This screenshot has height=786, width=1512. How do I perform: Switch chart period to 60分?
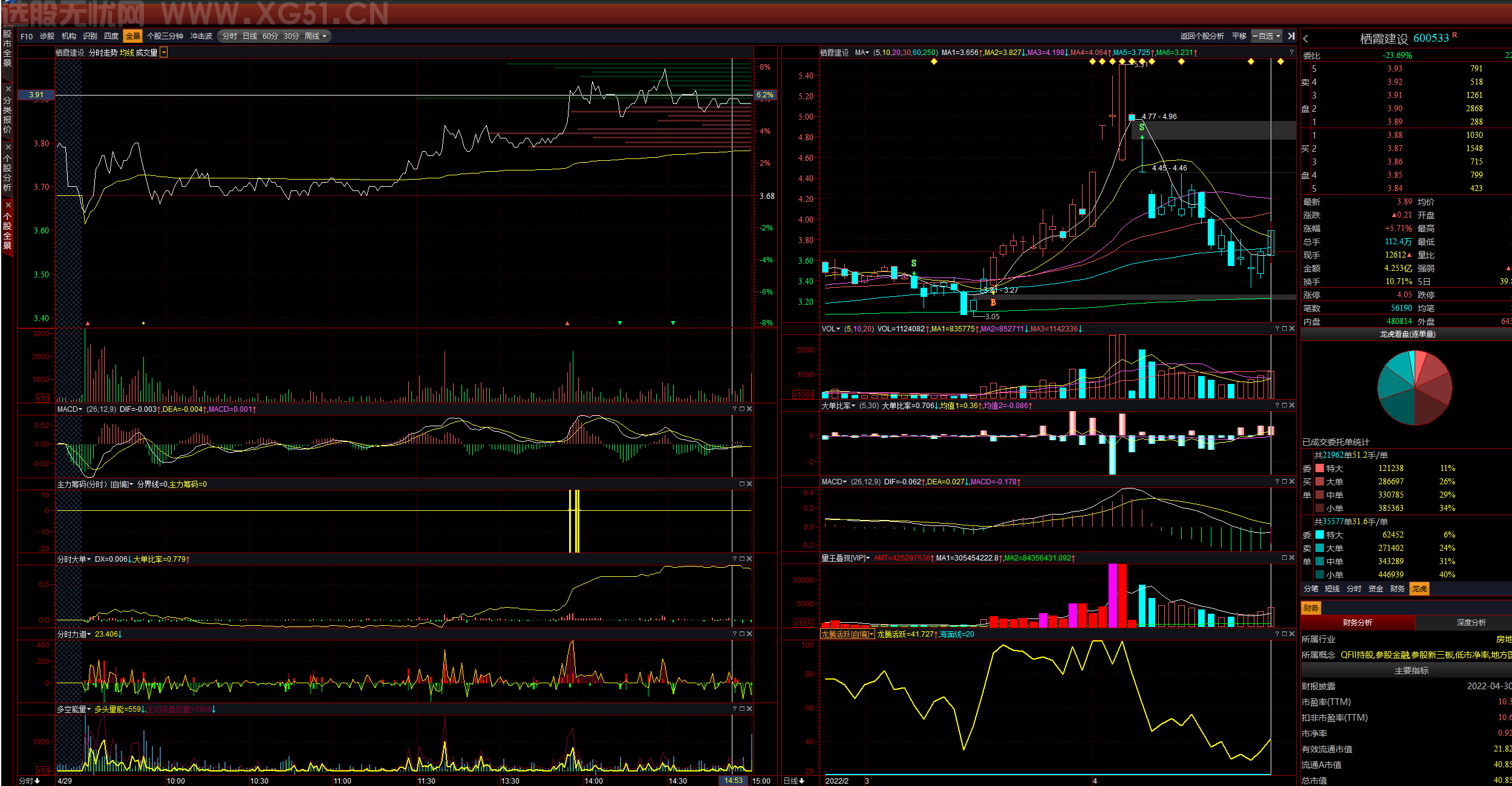point(270,36)
